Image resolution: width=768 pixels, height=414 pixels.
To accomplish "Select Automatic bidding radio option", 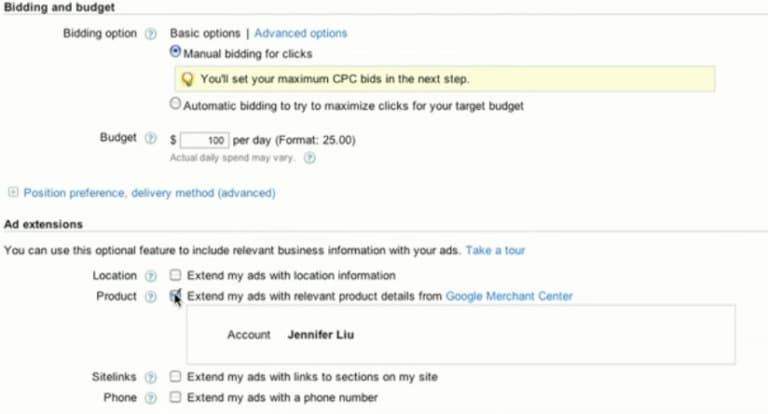I will click(175, 103).
